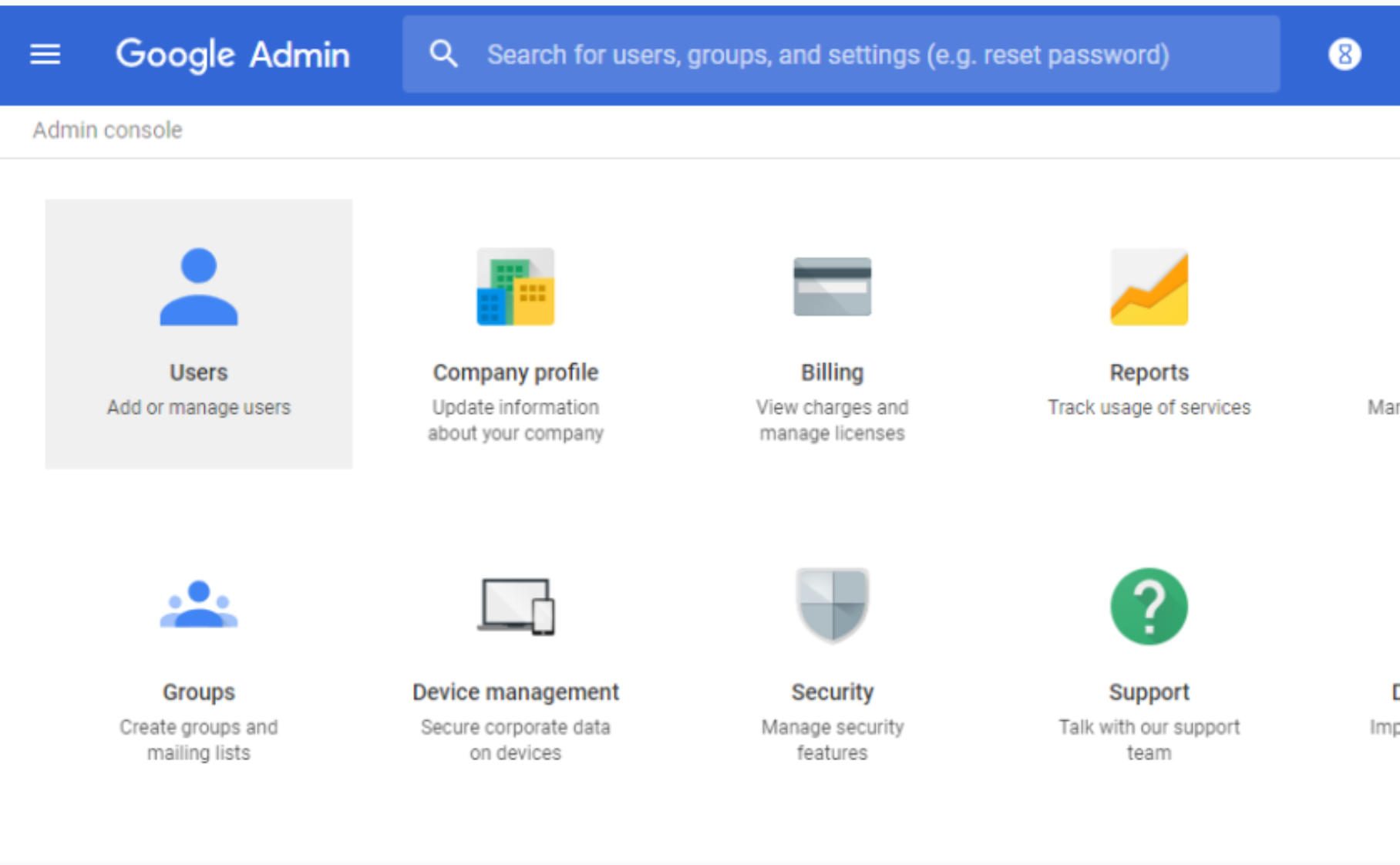The height and width of the screenshot is (865, 1400).
Task: Click 'Manage security features' text
Action: [x=833, y=740]
